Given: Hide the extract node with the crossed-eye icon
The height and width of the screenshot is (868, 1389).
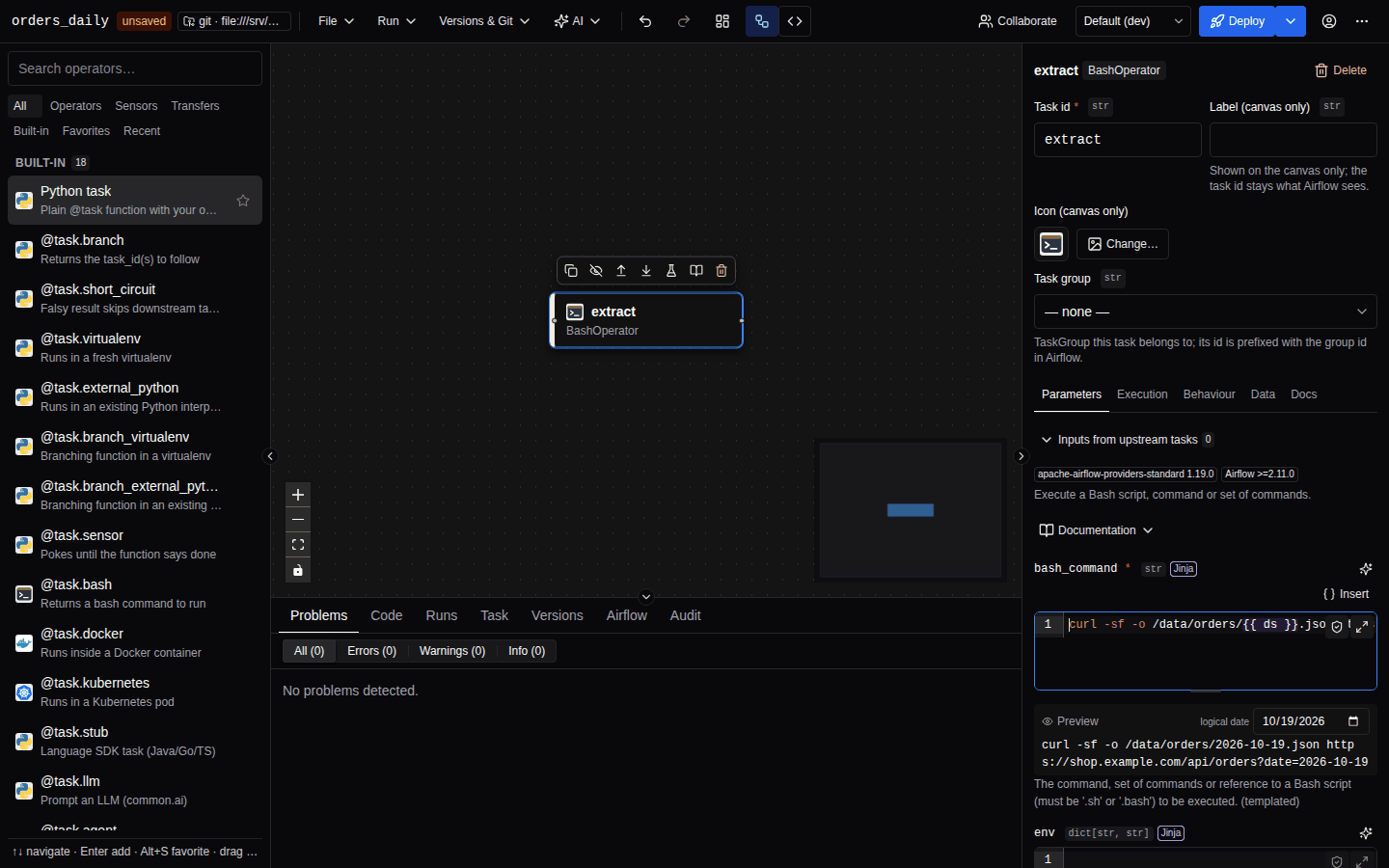Looking at the screenshot, I should pos(596,271).
